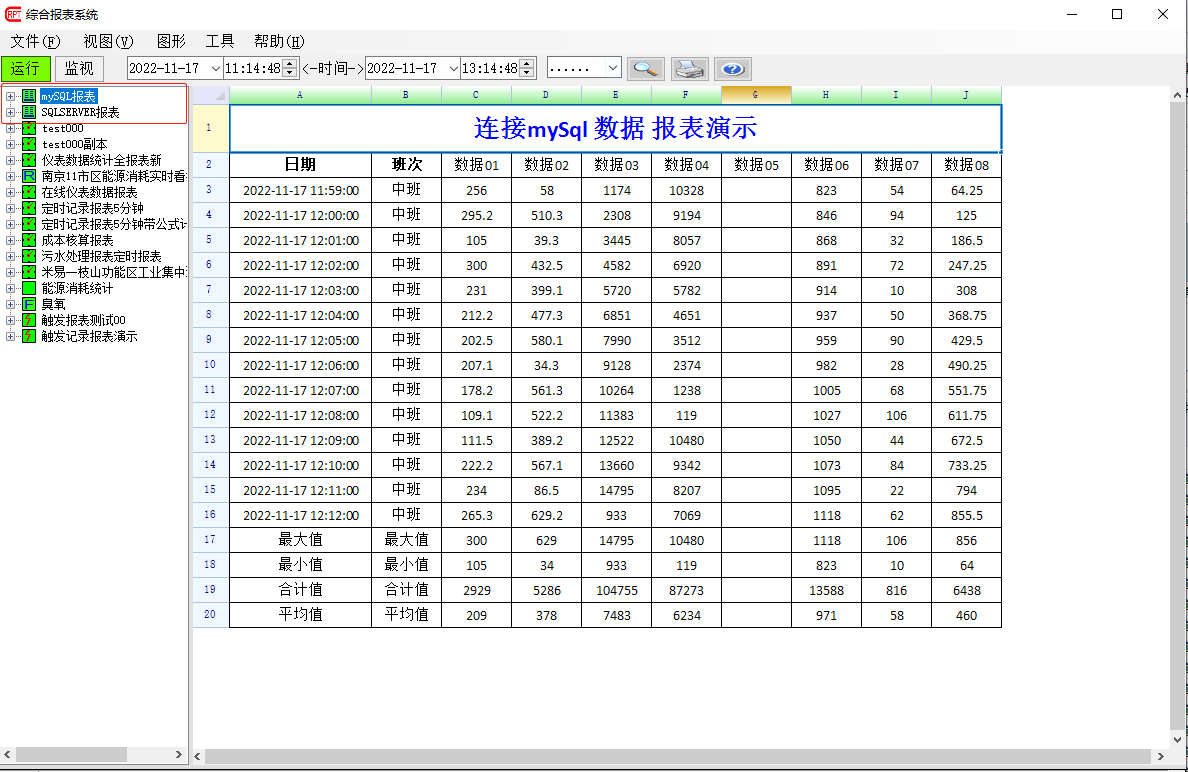
Task: Click the magnifier search icon in toolbar
Action: 645,68
